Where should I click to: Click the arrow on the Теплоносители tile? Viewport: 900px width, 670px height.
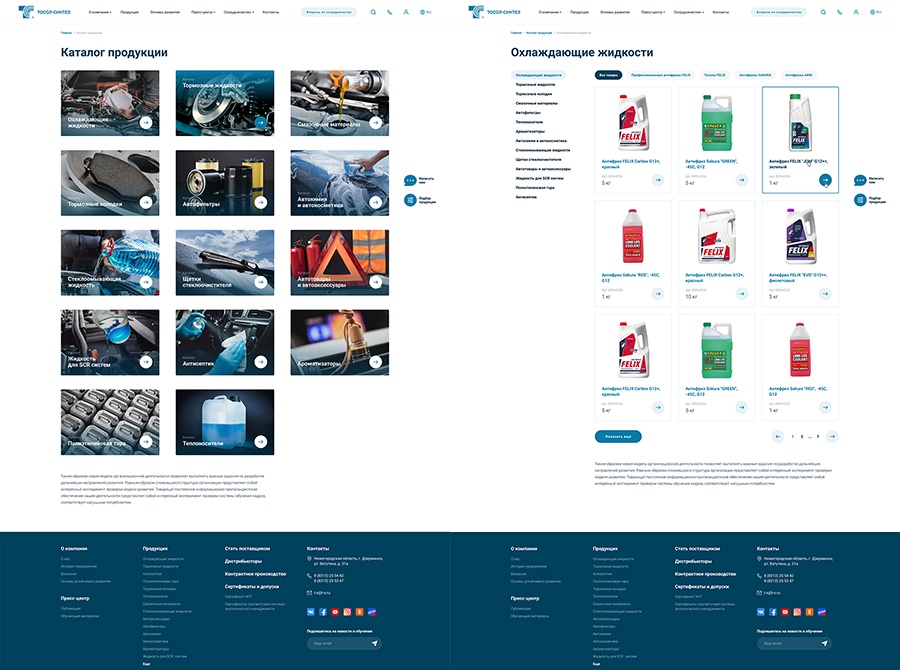(261, 441)
